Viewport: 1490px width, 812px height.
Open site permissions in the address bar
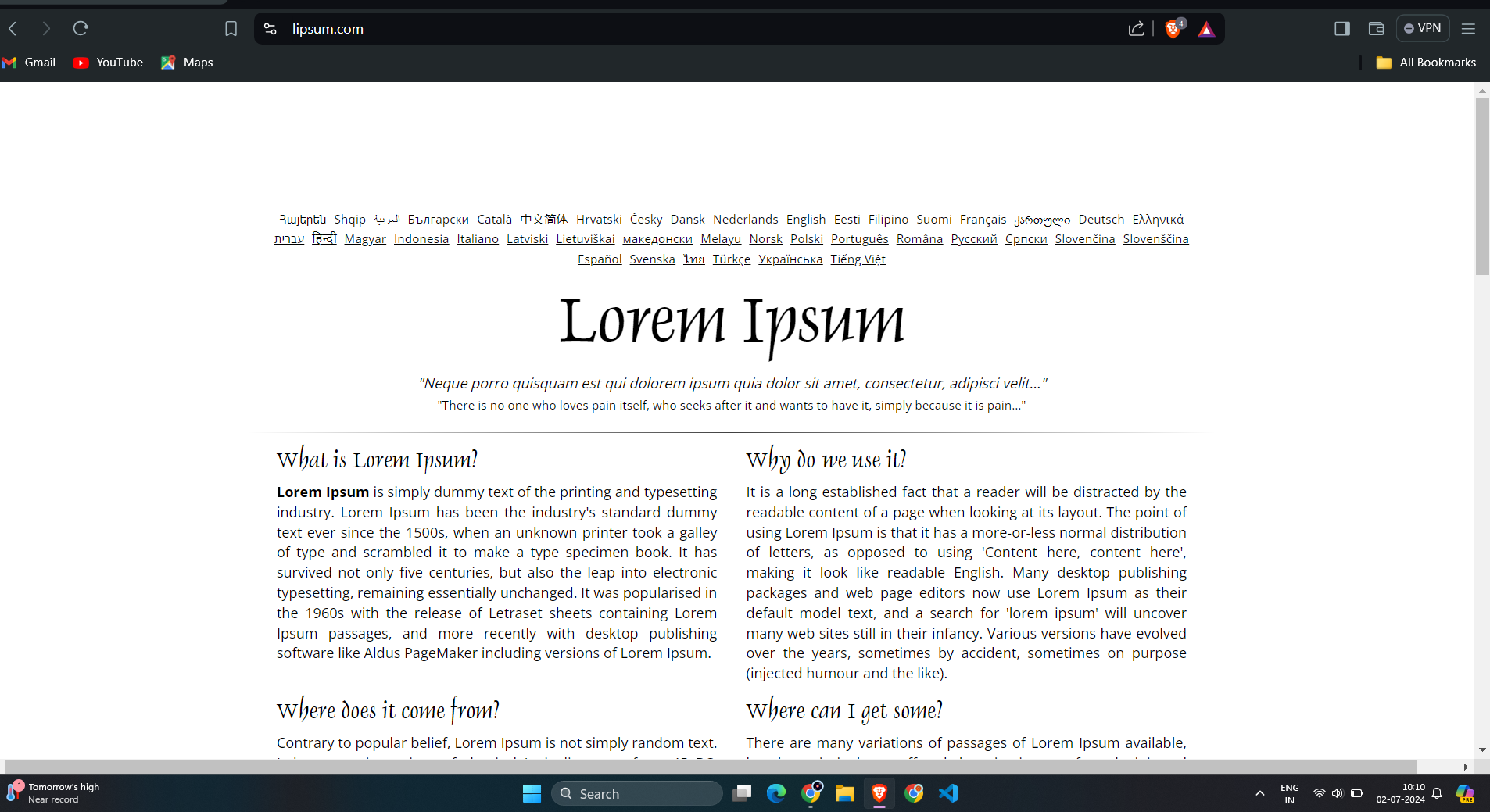(270, 28)
